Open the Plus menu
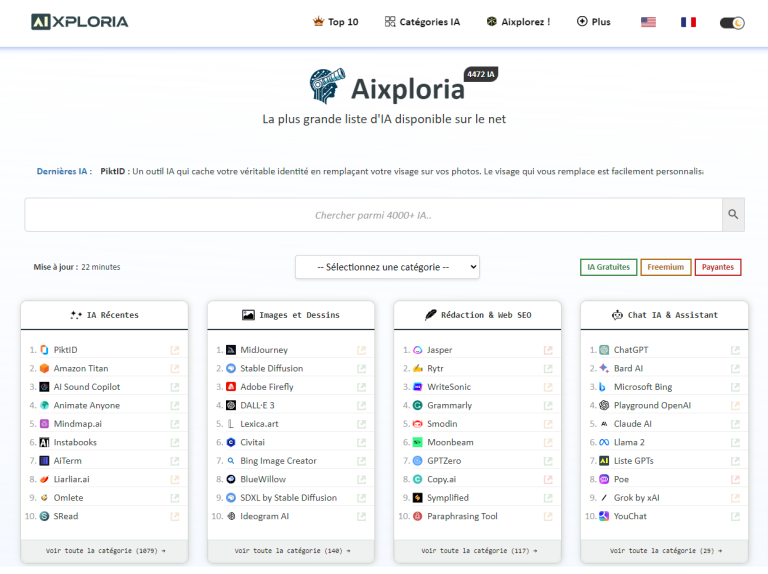The image size is (768, 574). click(594, 22)
